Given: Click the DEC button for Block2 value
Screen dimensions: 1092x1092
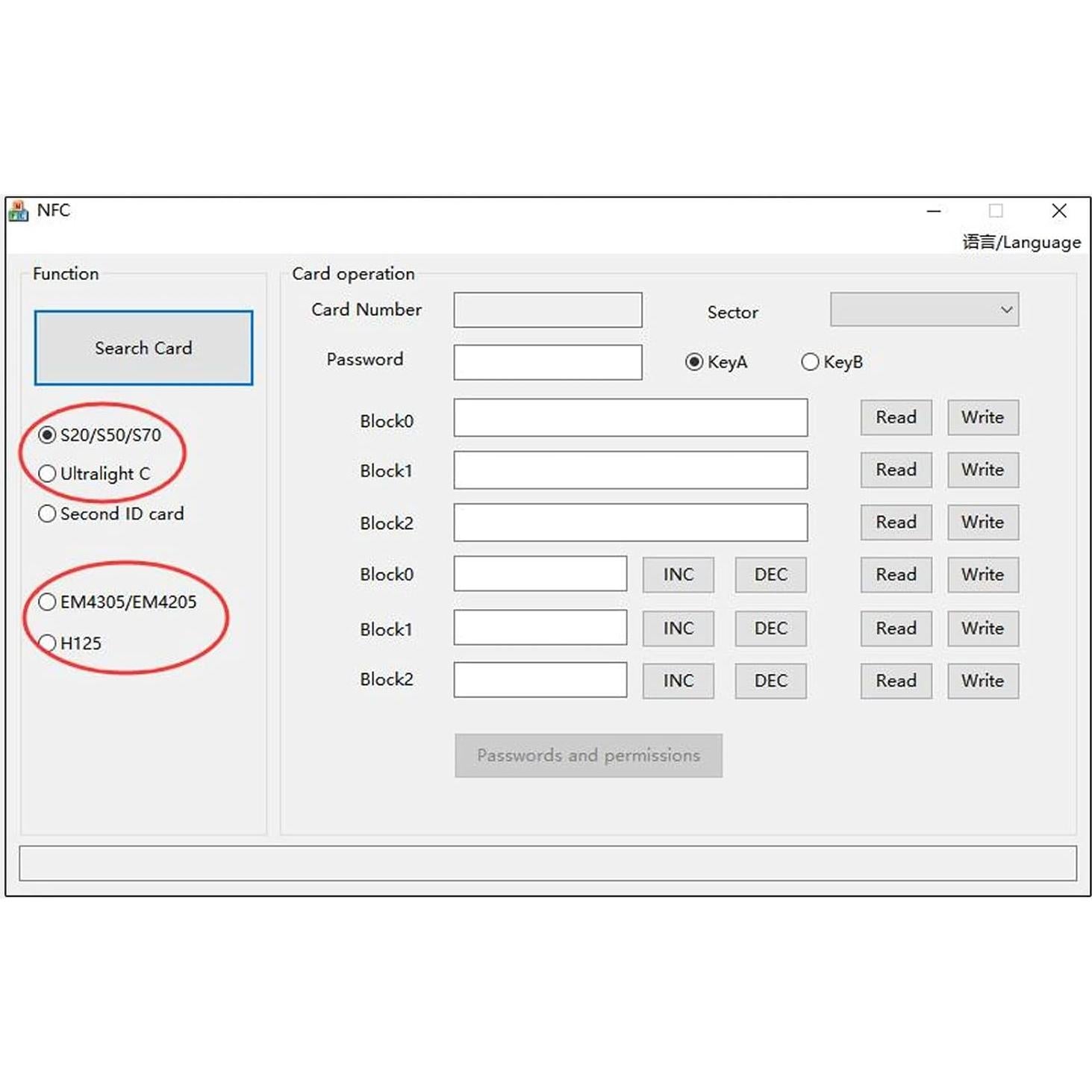Looking at the screenshot, I should (770, 681).
